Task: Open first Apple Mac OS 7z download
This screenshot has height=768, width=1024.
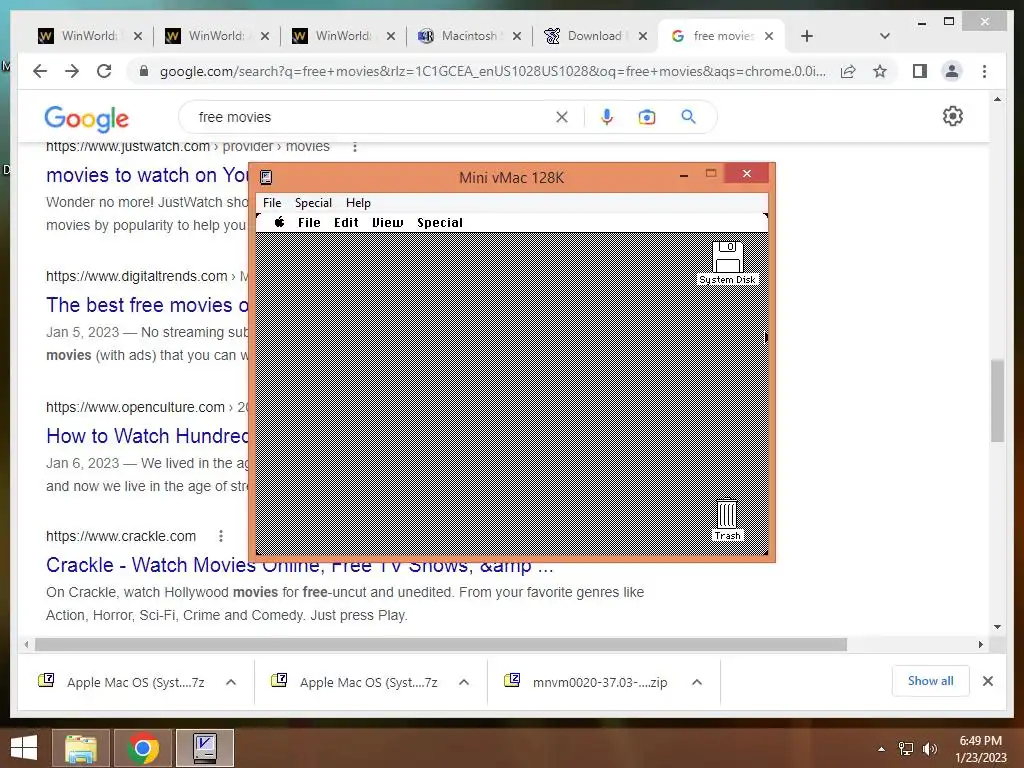Action: (135, 682)
